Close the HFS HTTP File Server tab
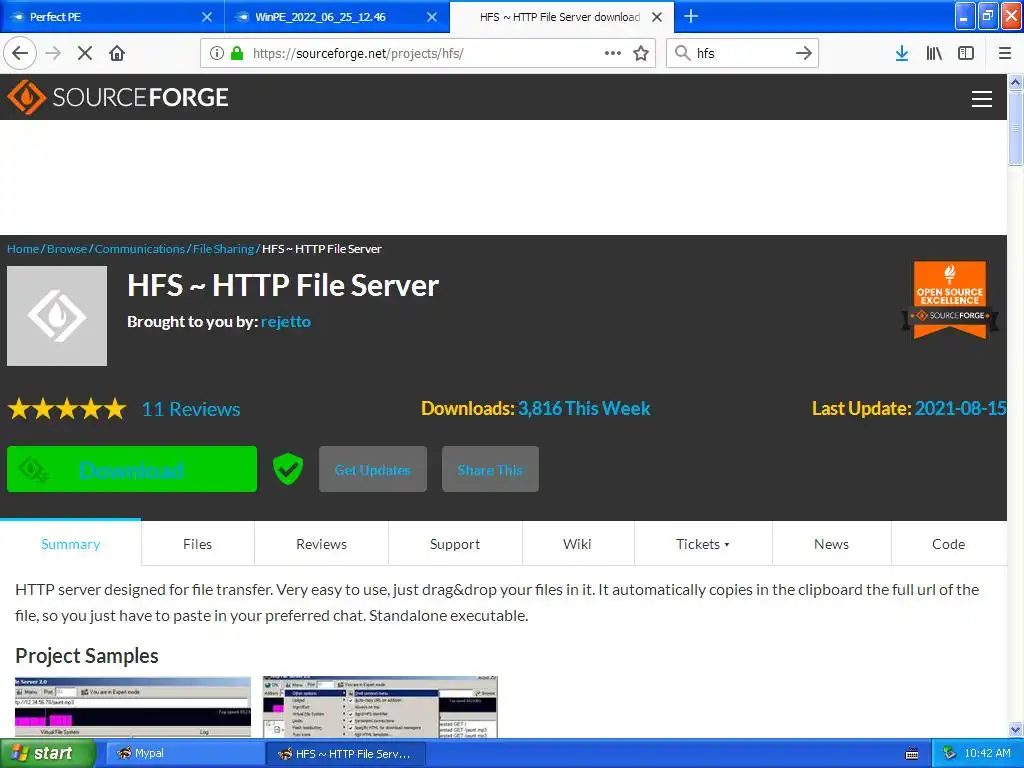The height and width of the screenshot is (768, 1024). 658,17
